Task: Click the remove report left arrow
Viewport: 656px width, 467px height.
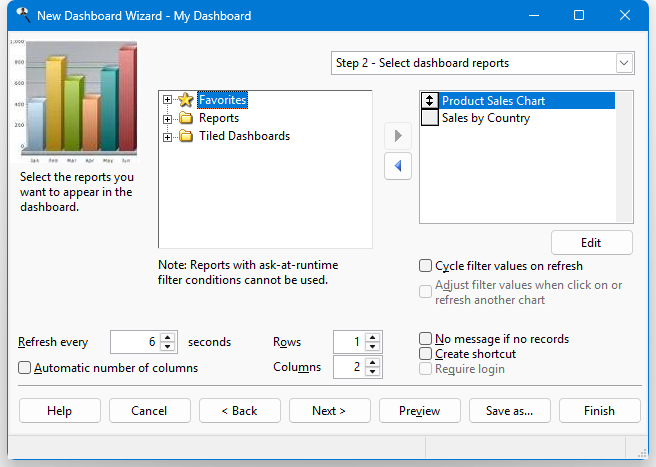Action: 398,166
